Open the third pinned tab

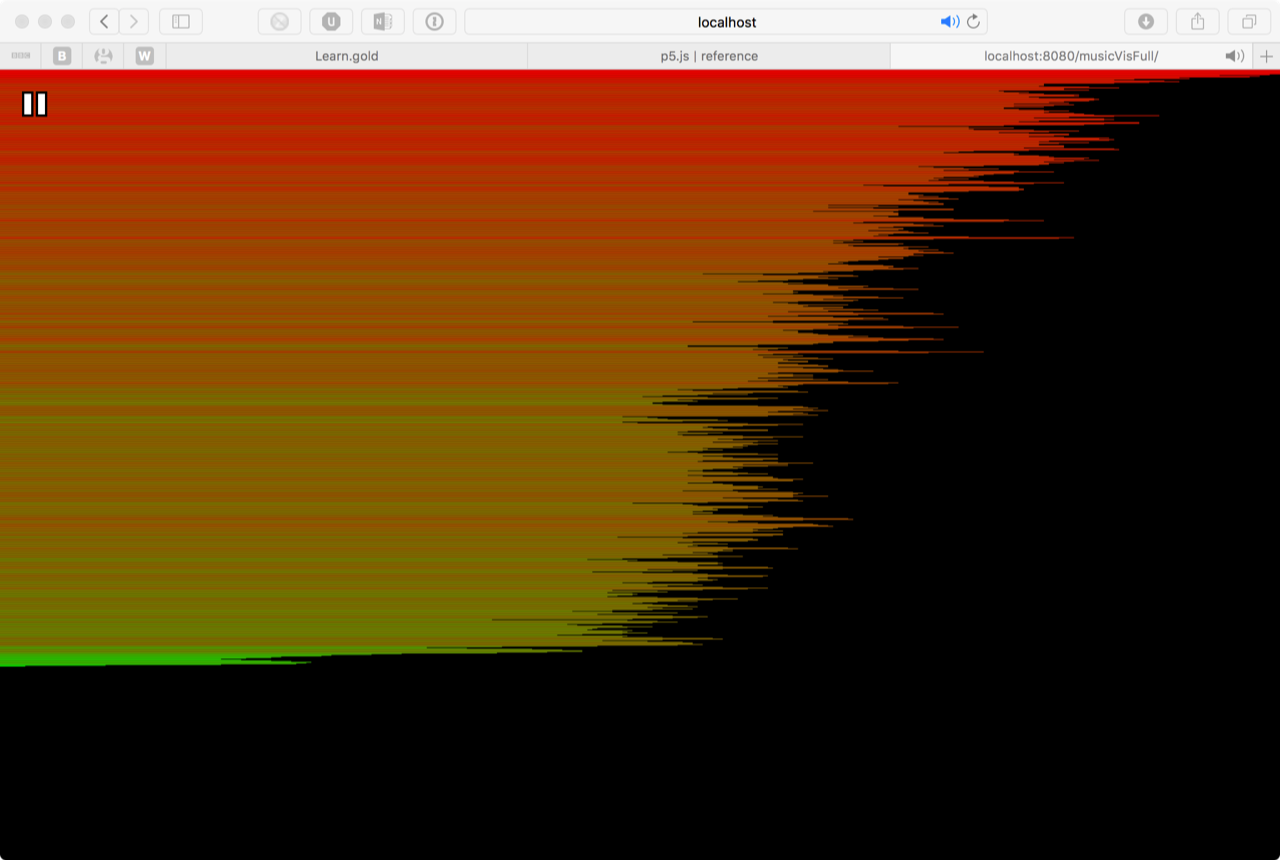pyautogui.click(x=103, y=56)
